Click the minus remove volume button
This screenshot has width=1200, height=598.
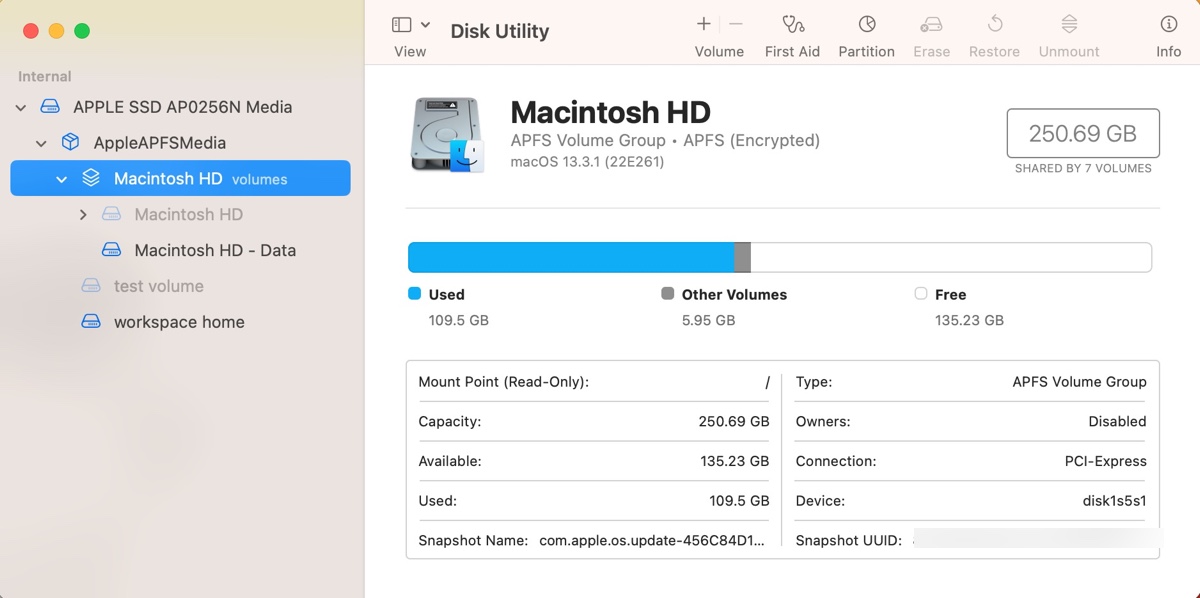(x=736, y=24)
